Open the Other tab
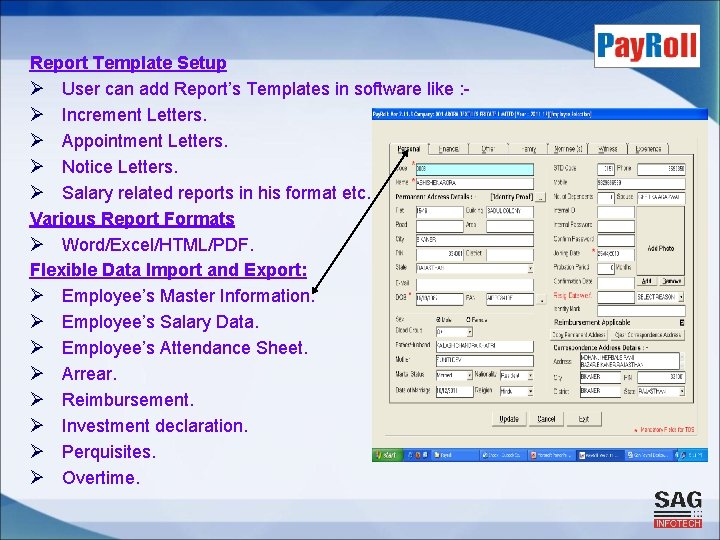Viewport: 720px width, 540px height. point(488,149)
